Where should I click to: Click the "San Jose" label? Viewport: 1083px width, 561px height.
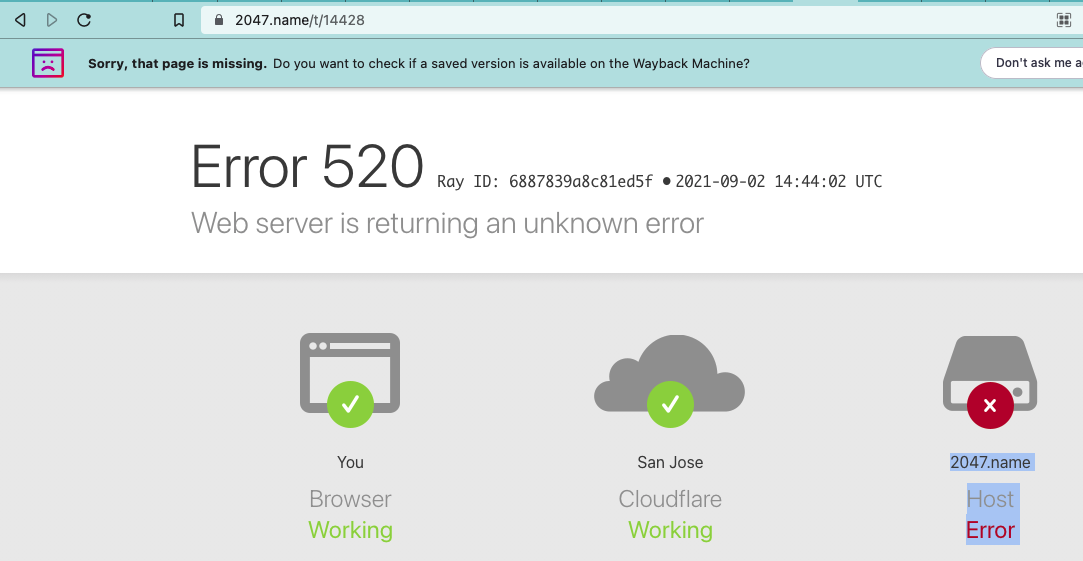(x=670, y=462)
